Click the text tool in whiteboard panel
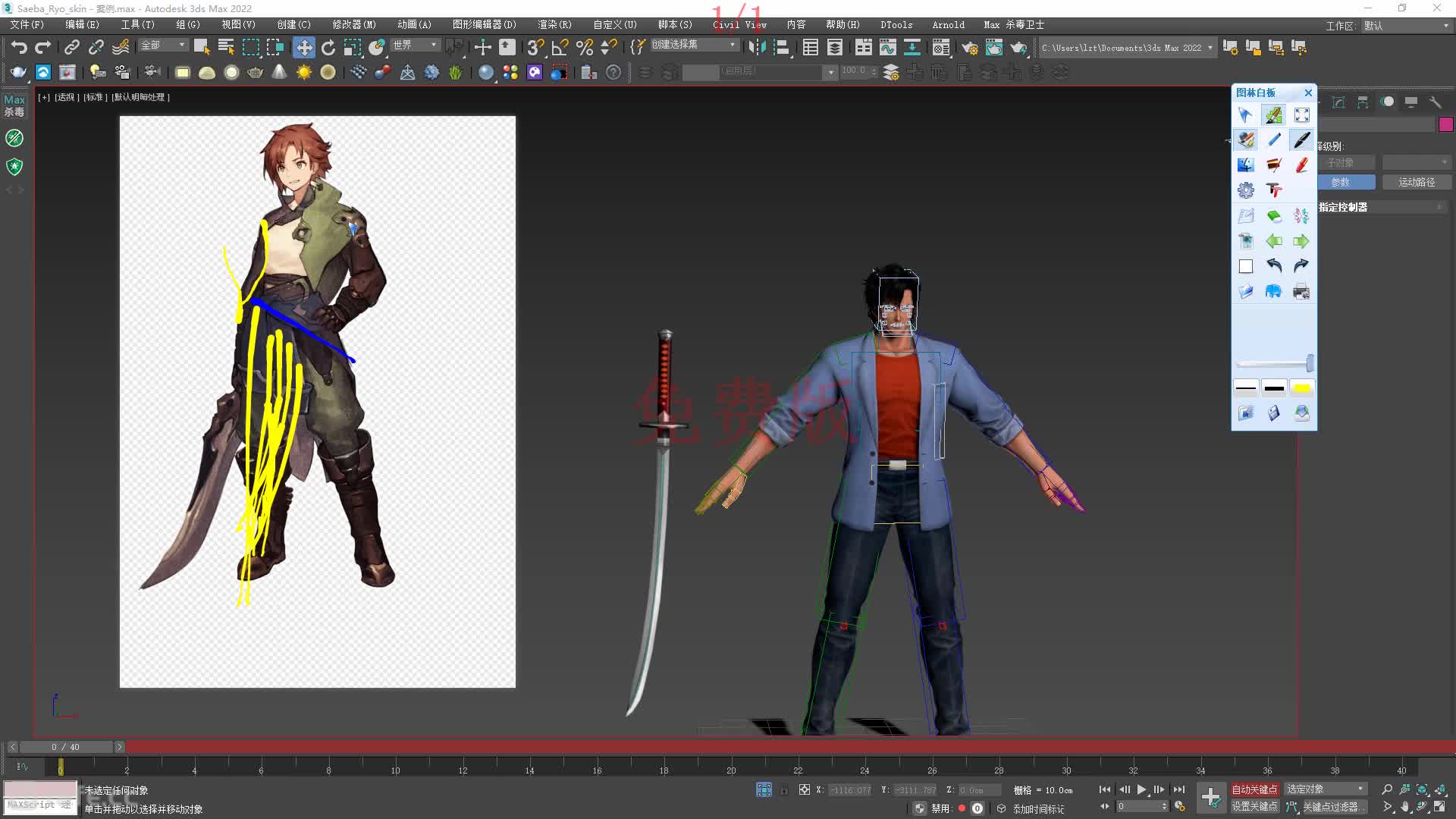 point(1274,190)
